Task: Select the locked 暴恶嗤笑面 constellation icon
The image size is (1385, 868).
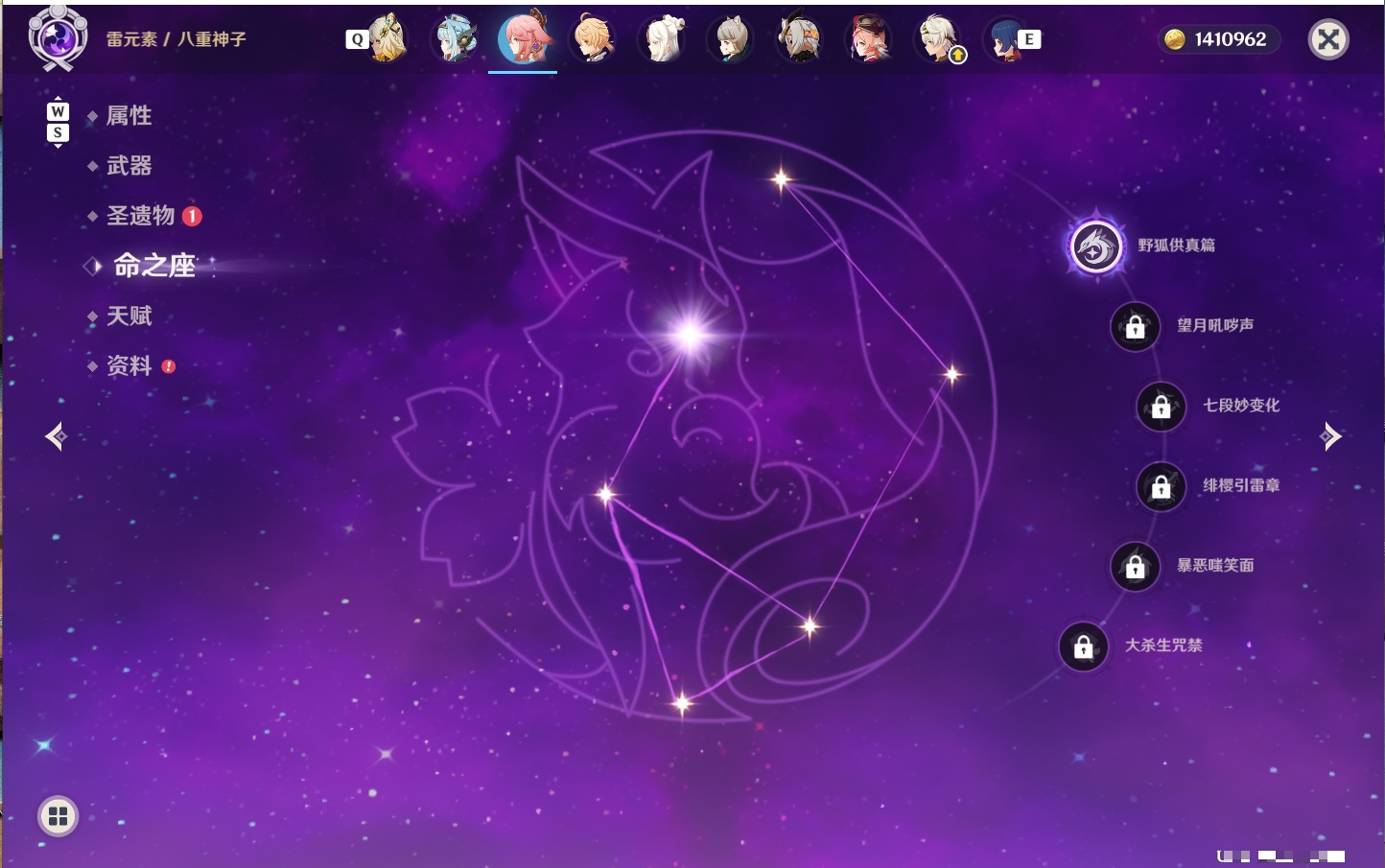Action: [1136, 567]
